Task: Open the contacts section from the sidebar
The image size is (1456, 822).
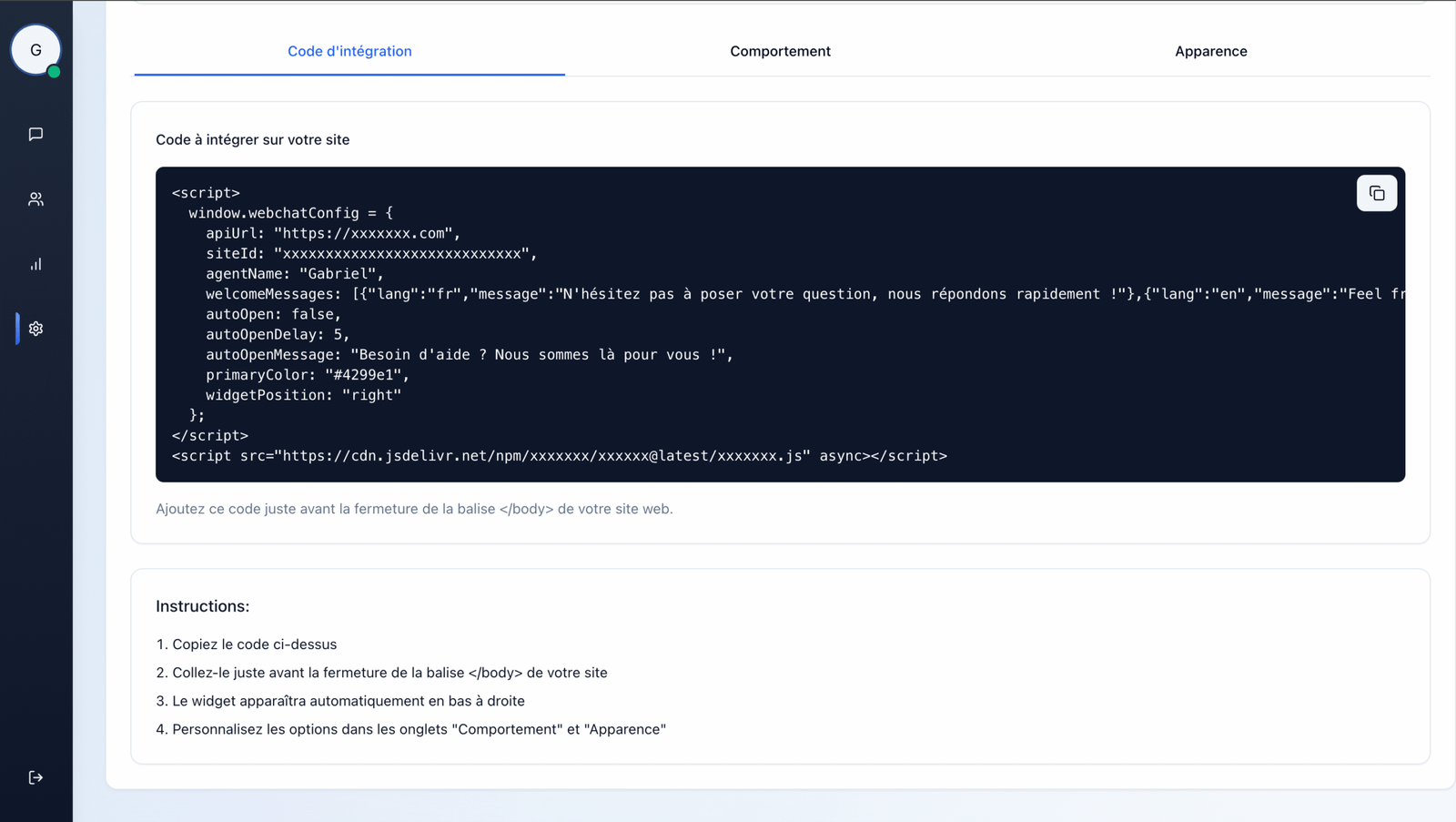Action: [x=35, y=198]
